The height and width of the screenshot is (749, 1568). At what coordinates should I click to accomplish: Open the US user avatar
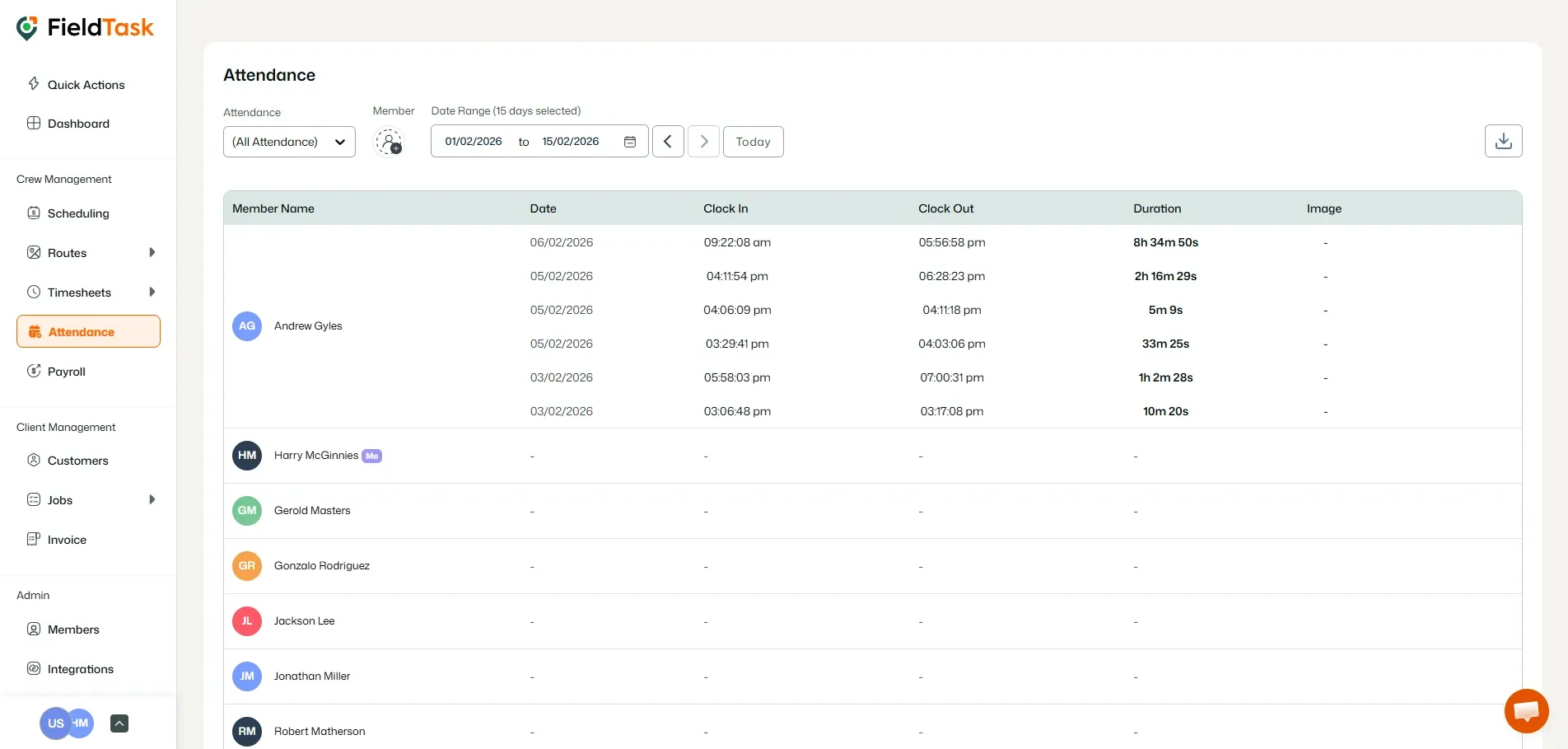(54, 723)
